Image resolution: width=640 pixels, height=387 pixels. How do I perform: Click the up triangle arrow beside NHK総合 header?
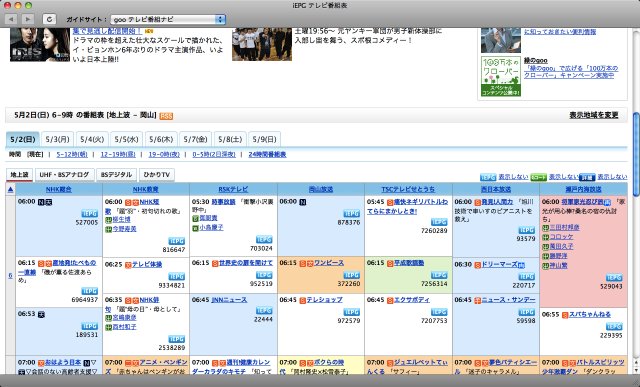pos(11,189)
